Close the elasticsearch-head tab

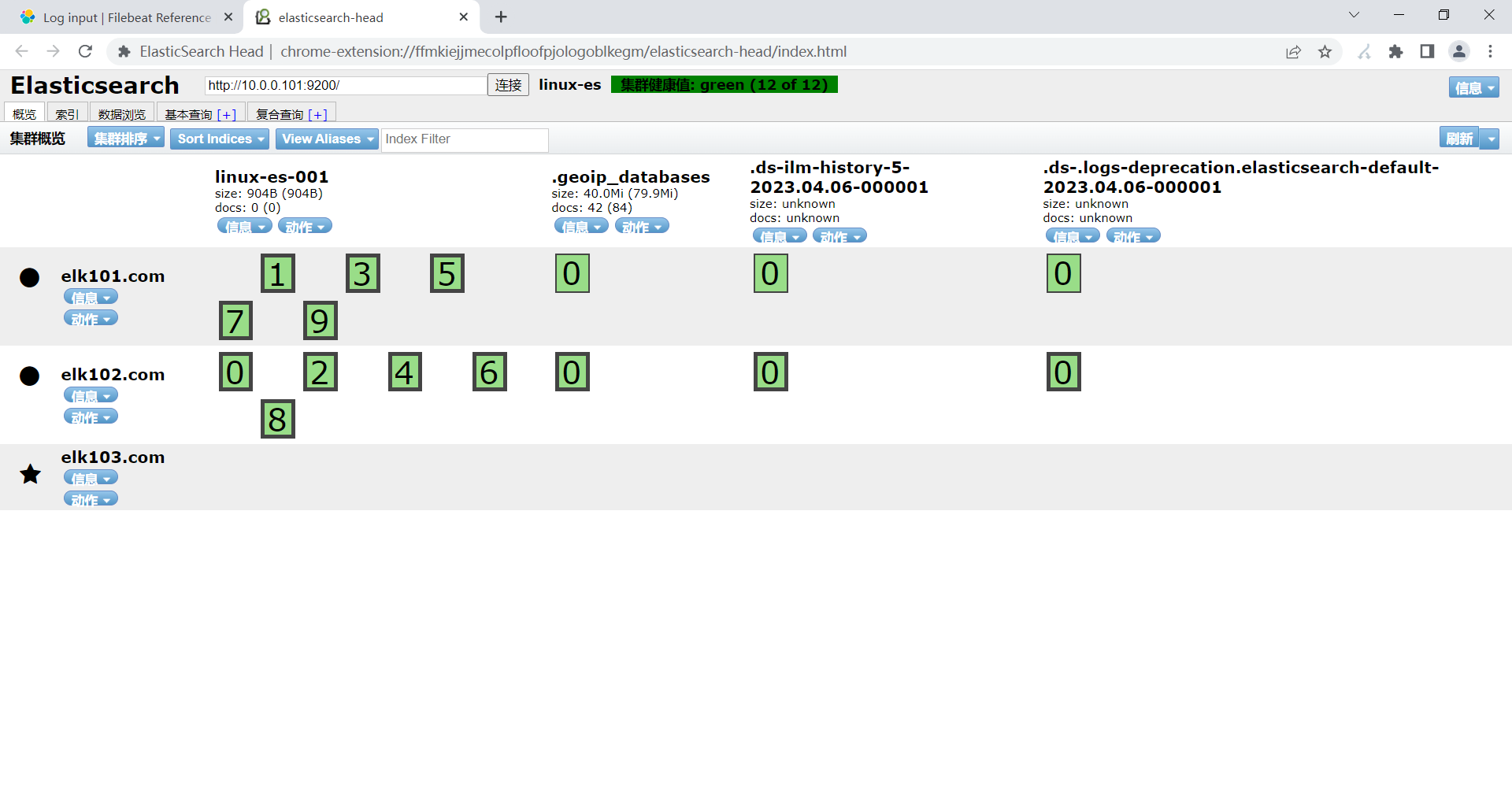click(464, 17)
